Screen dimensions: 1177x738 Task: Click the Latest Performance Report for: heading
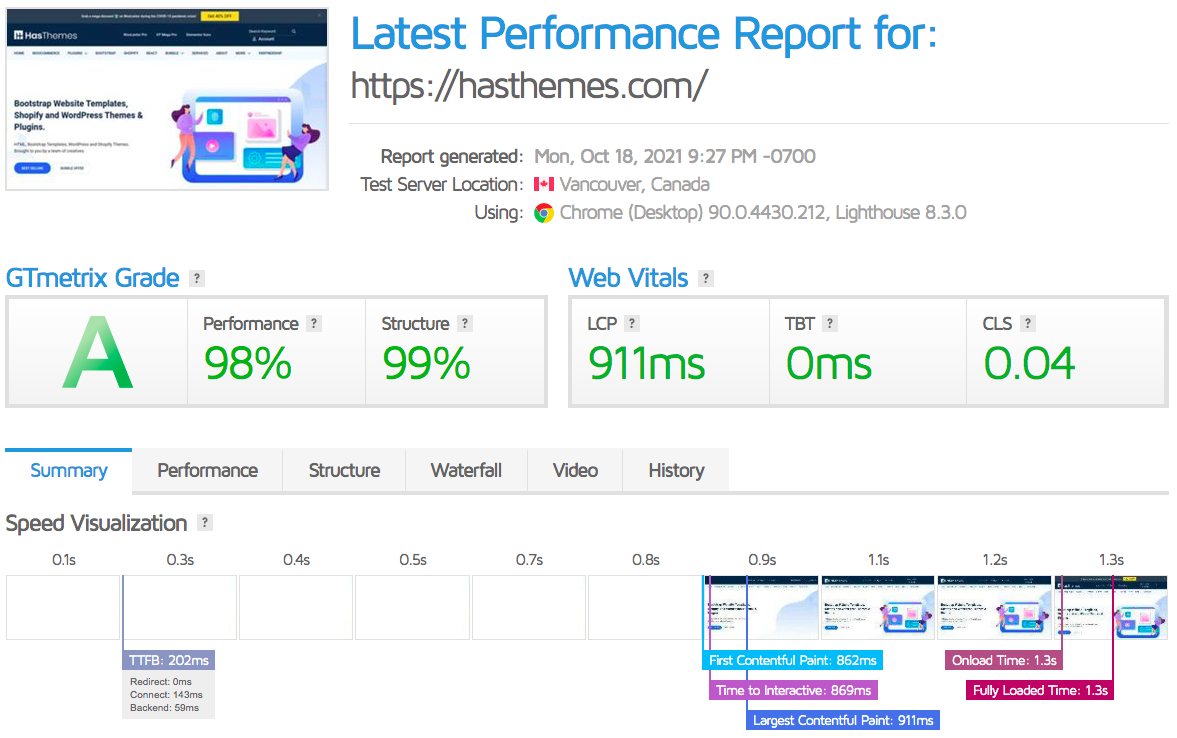point(644,35)
